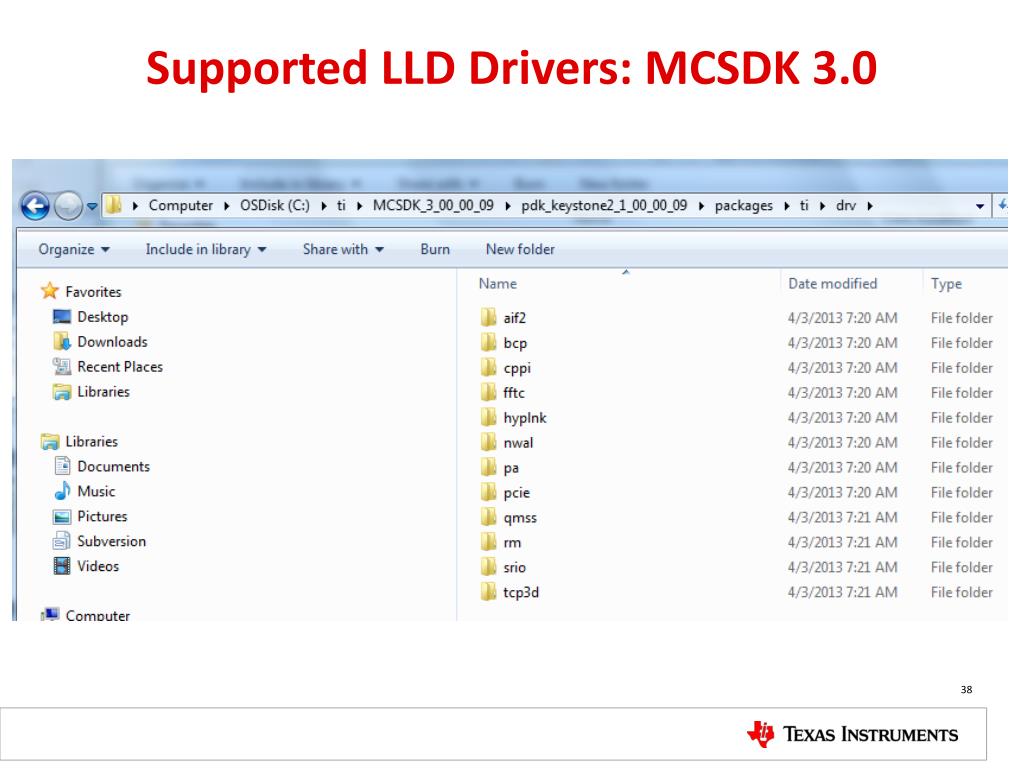Image resolution: width=1024 pixels, height=768 pixels.
Task: Click the aif2 folder icon
Action: [x=488, y=317]
